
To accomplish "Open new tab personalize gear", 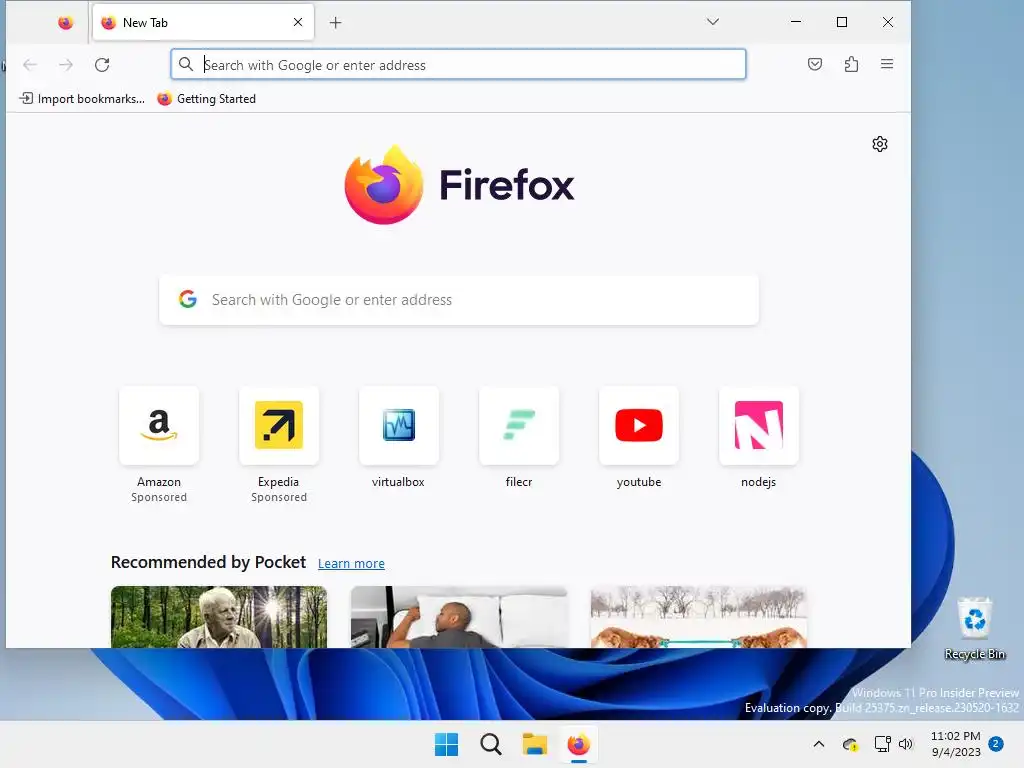I will point(880,144).
